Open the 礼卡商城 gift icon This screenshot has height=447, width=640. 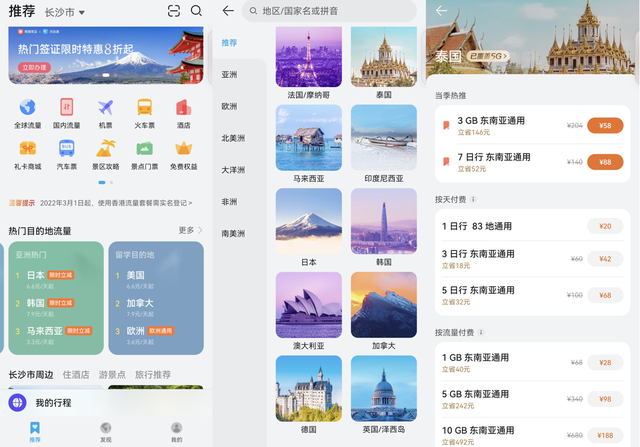coord(28,148)
